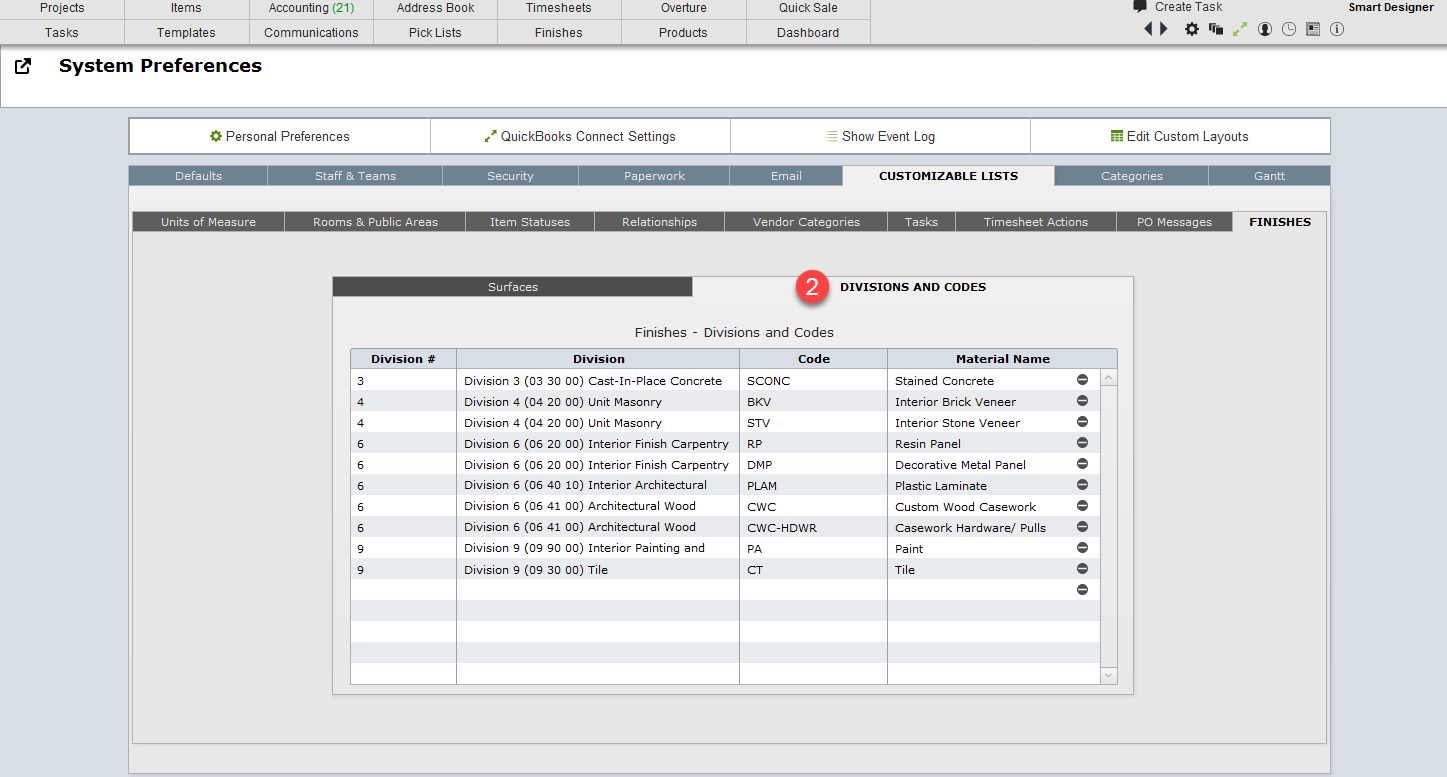
Task: Open the Units of Measure sub-tab
Action: 208,222
